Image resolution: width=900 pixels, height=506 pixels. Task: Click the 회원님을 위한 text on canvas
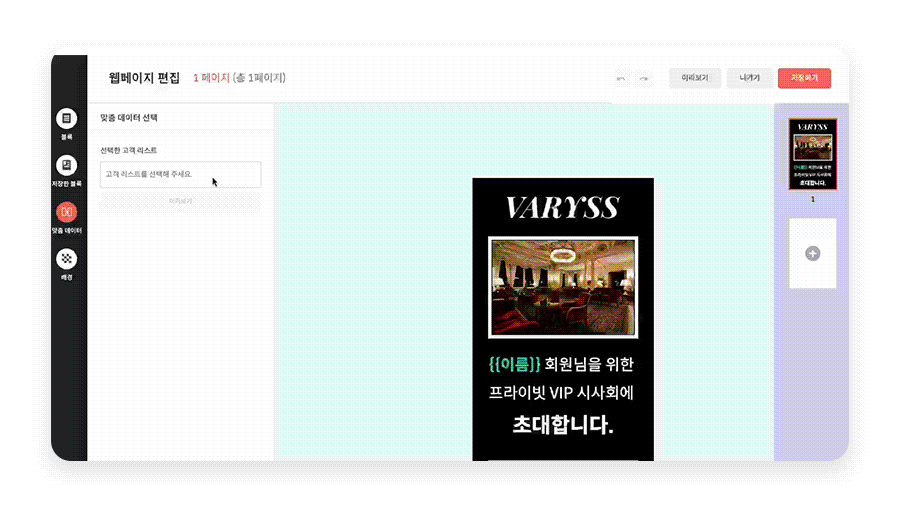(x=589, y=364)
